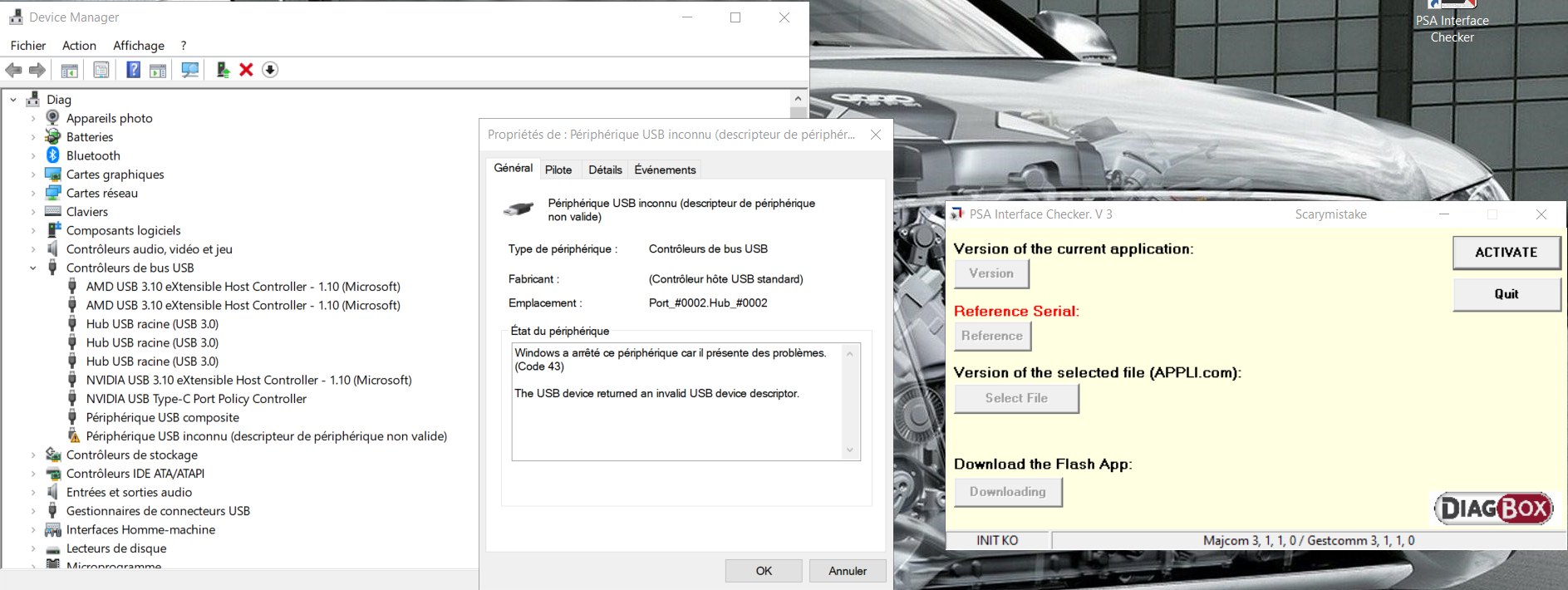Close the properties dialog with X
Viewport: 1568px width, 590px height.
pos(875,135)
